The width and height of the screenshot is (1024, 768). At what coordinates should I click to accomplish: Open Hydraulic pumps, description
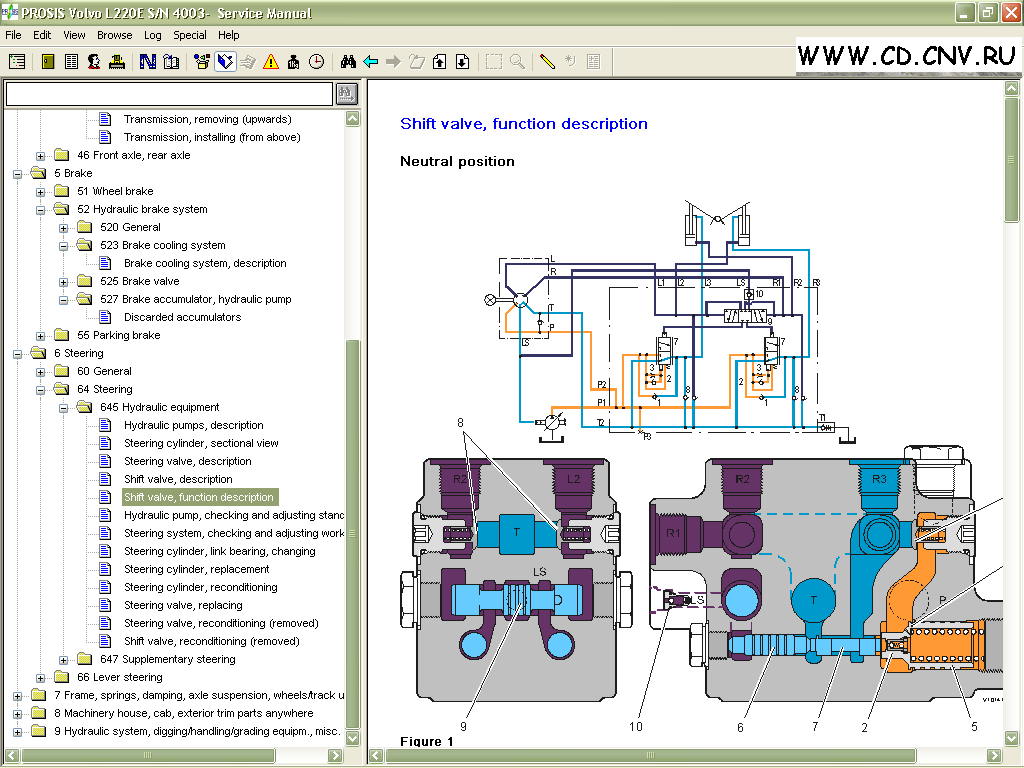pos(193,425)
